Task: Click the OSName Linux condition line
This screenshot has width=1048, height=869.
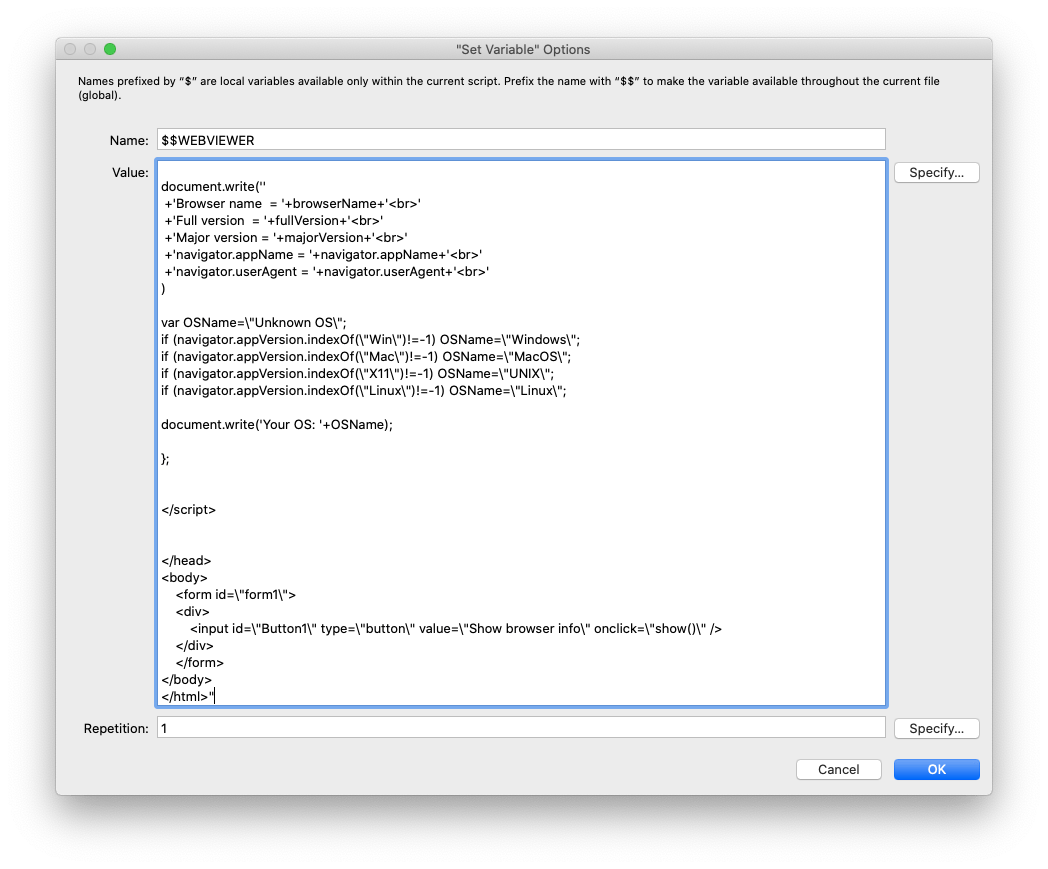Action: pos(364,390)
